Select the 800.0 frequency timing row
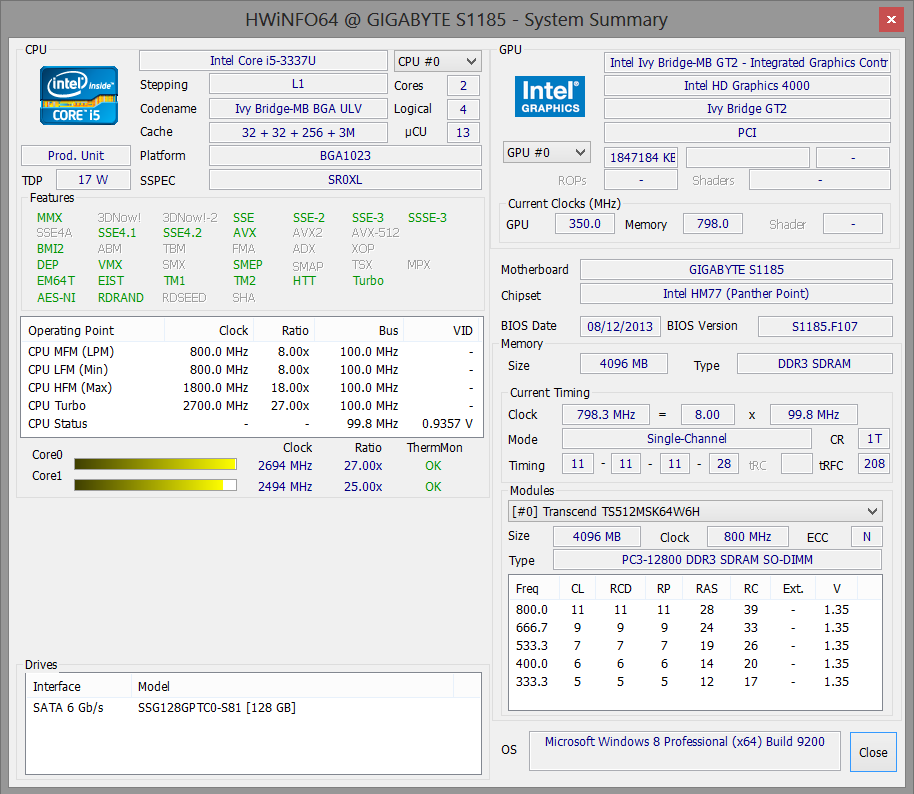Viewport: 914px width, 794px height. click(695, 610)
